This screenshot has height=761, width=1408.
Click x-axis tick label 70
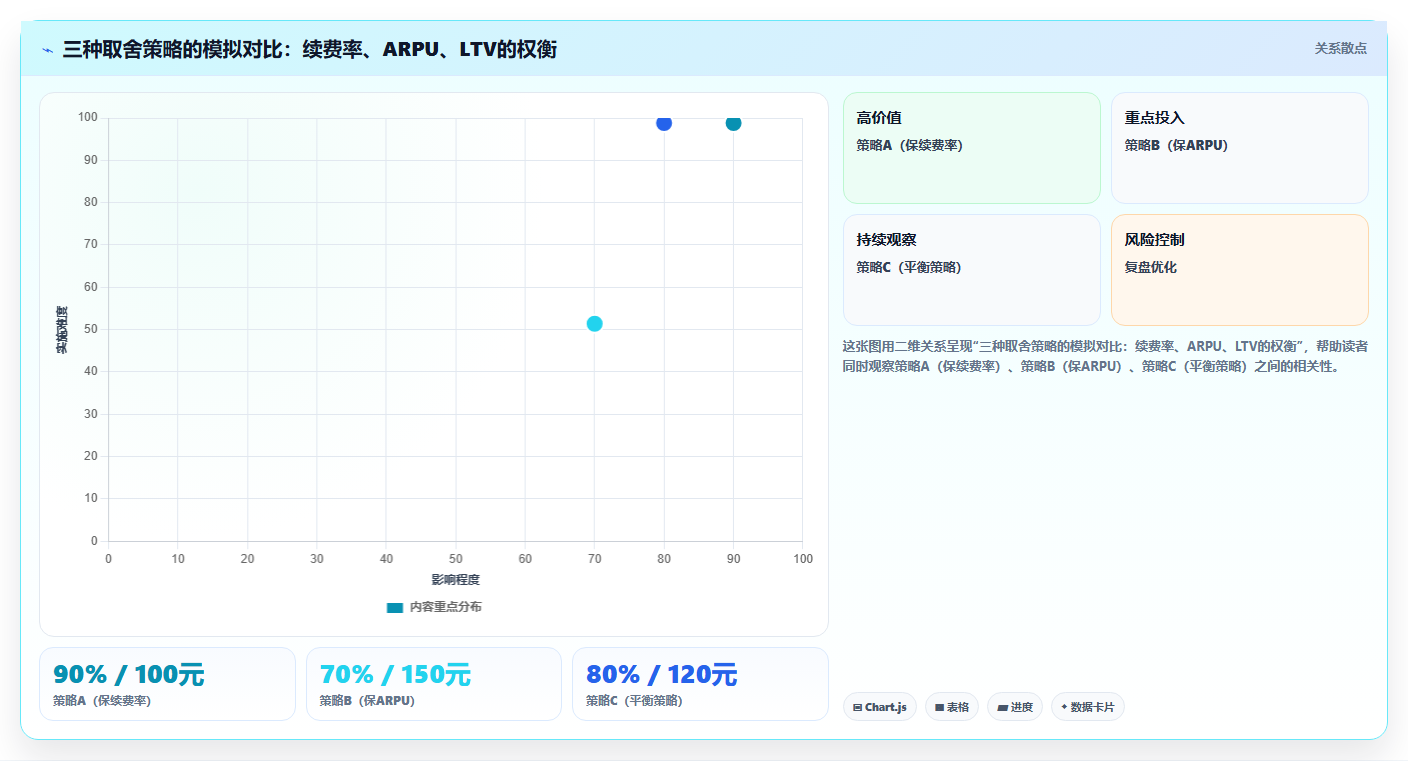[594, 559]
